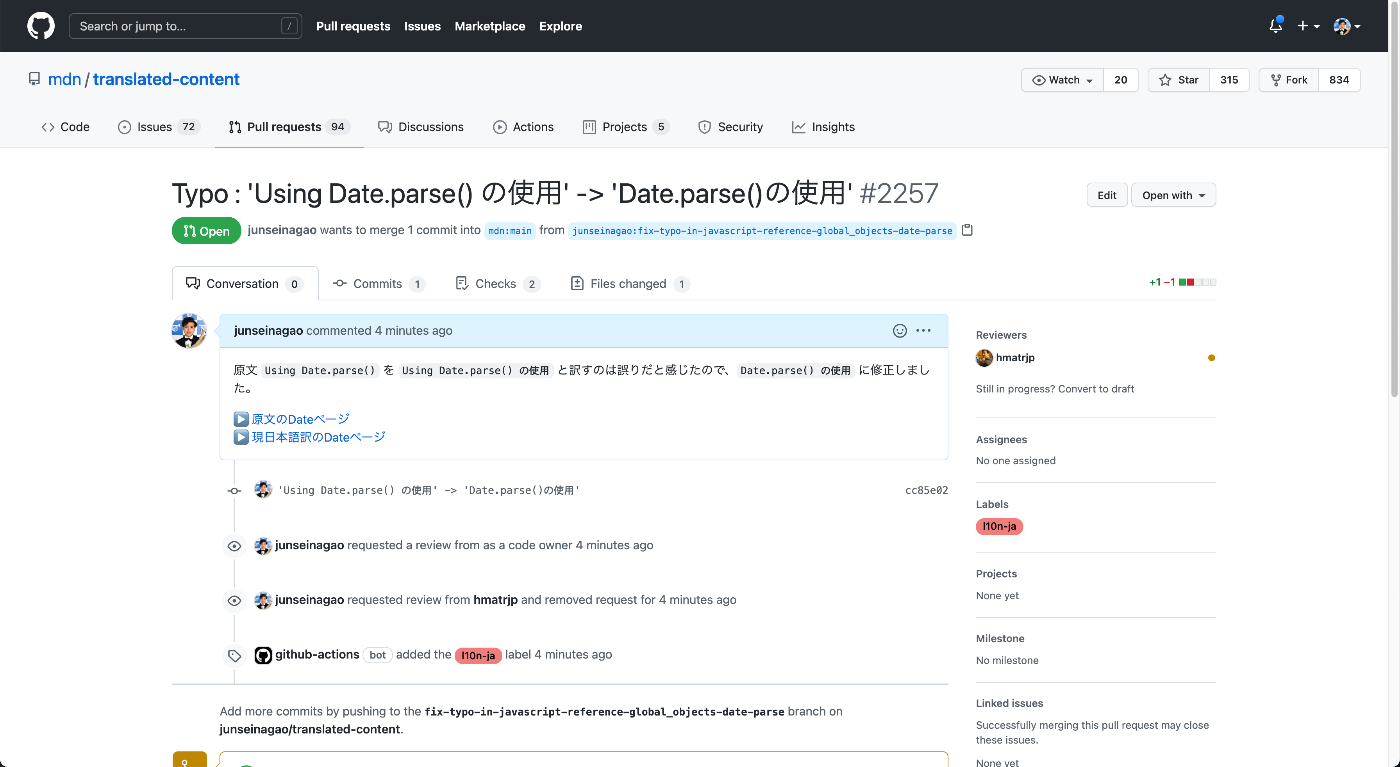Viewport: 1400px width, 767px height.
Task: Click junseinagao in the comment header
Action: [x=268, y=330]
